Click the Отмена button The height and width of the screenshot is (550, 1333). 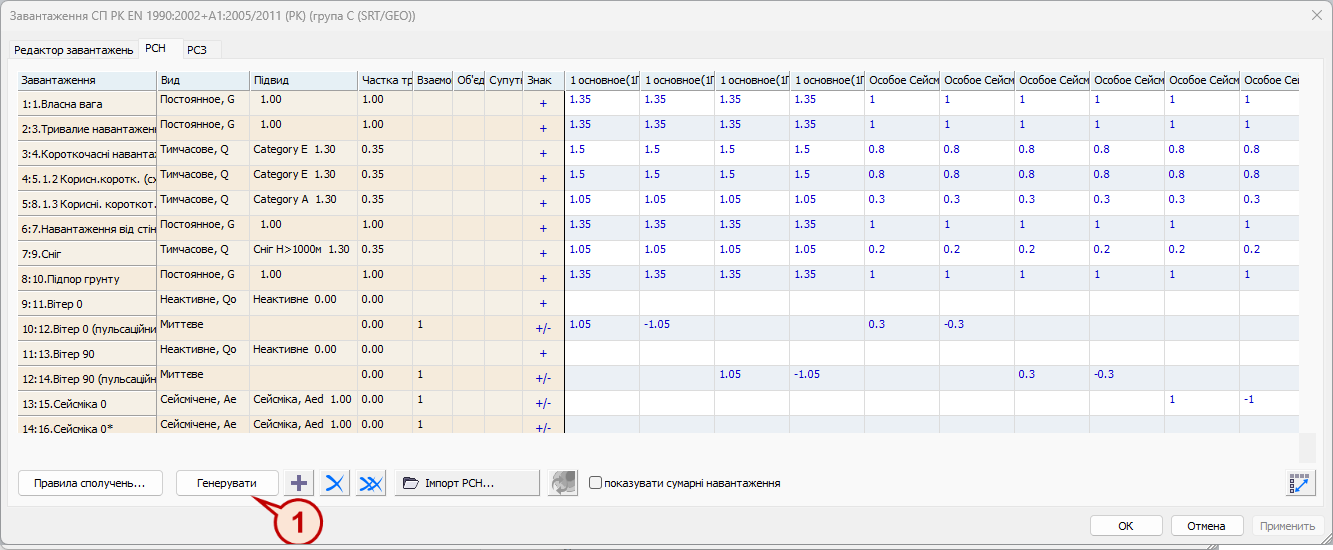[x=1206, y=526]
